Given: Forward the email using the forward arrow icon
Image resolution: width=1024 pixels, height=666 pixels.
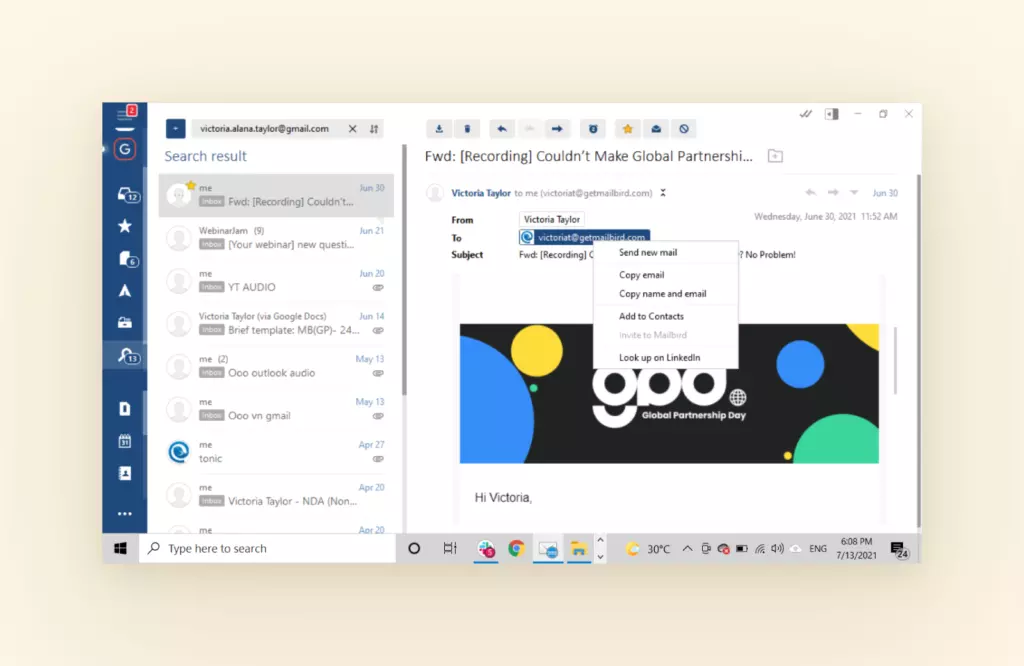Looking at the screenshot, I should 557,128.
